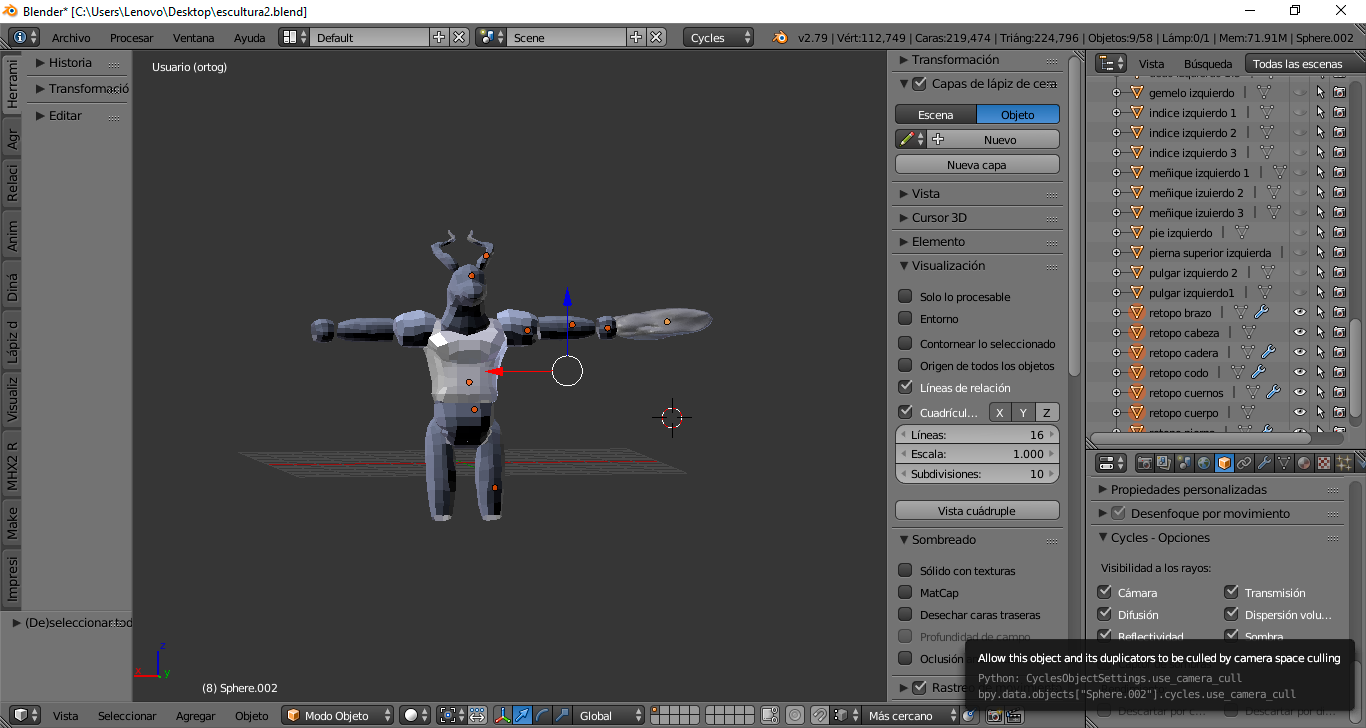Open the Modifiers wrench properties tab
The image size is (1366, 728).
point(1264,463)
